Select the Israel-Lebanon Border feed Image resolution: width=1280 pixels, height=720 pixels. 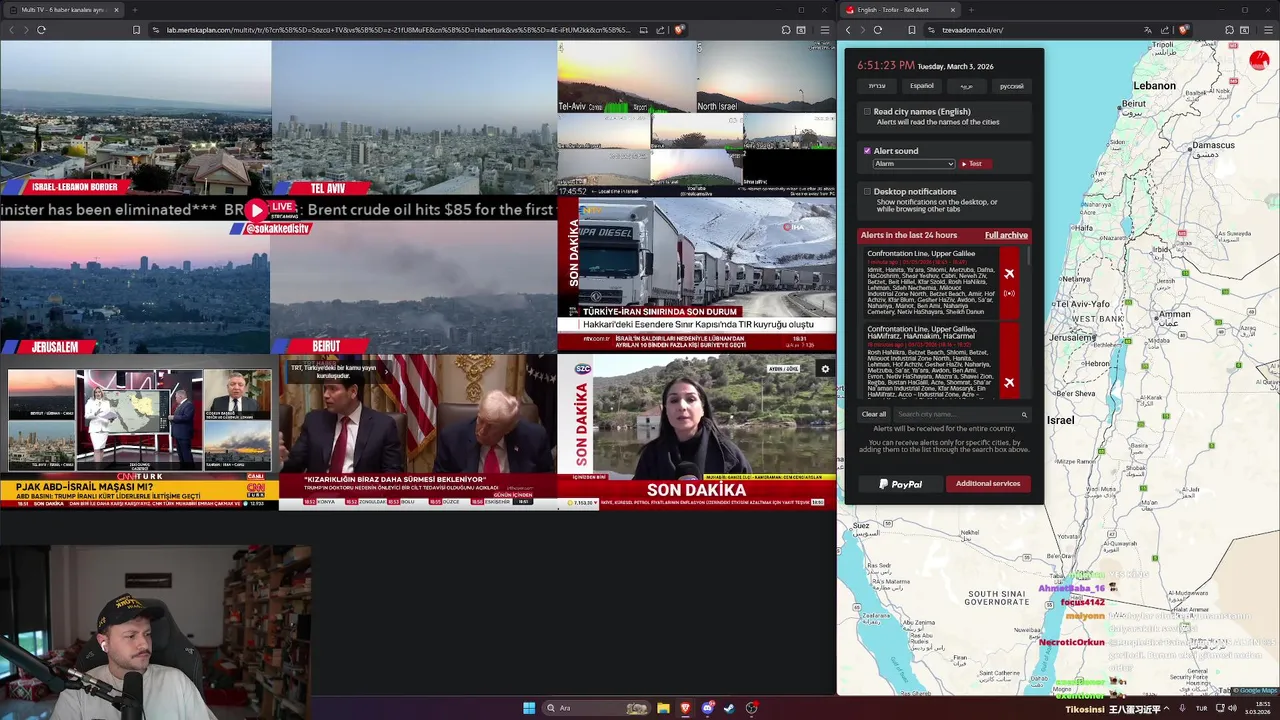135,118
